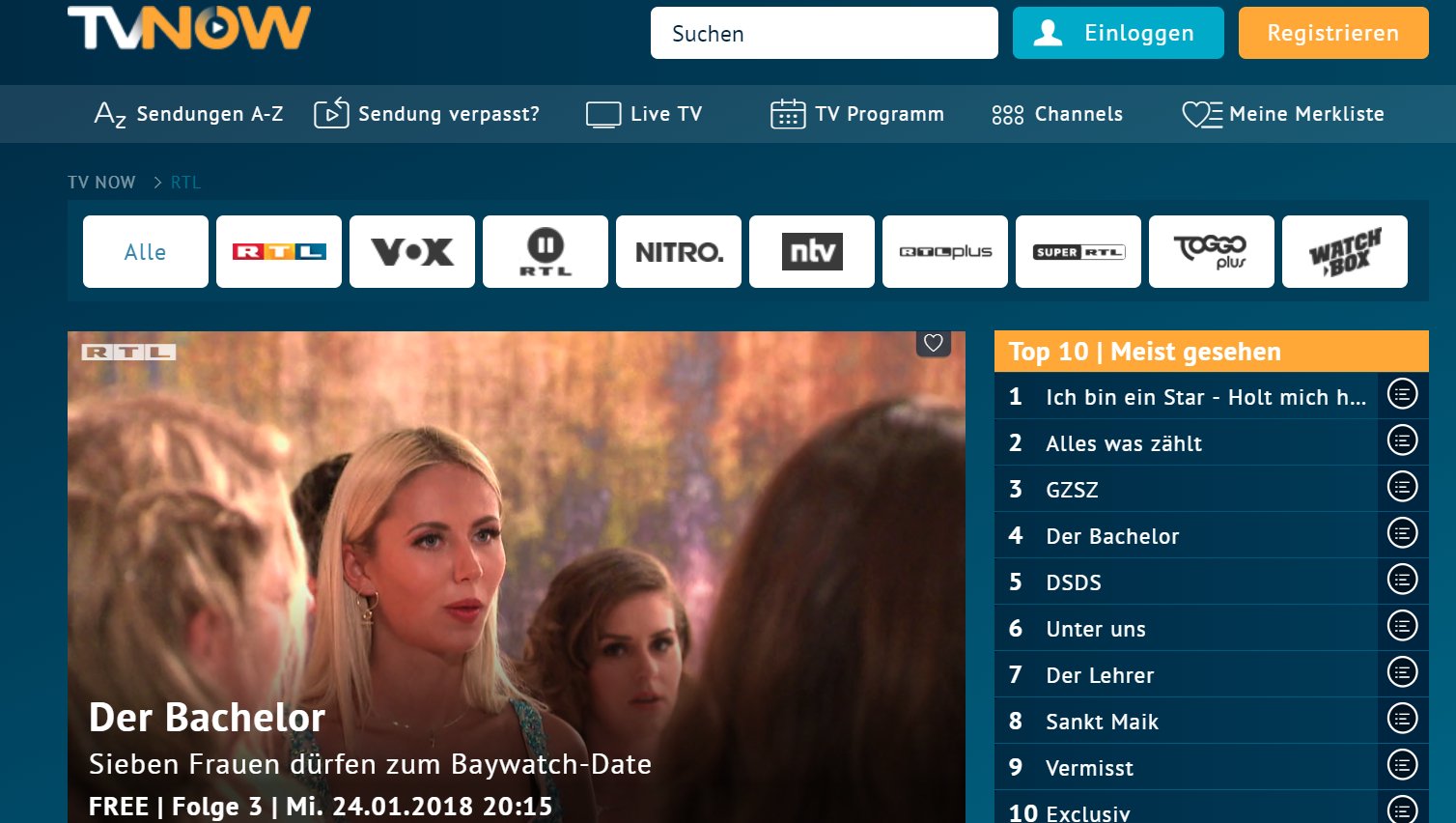Screen dimensions: 1456x823
Task: Select the Watchbox channel logo
Action: coord(1345,251)
